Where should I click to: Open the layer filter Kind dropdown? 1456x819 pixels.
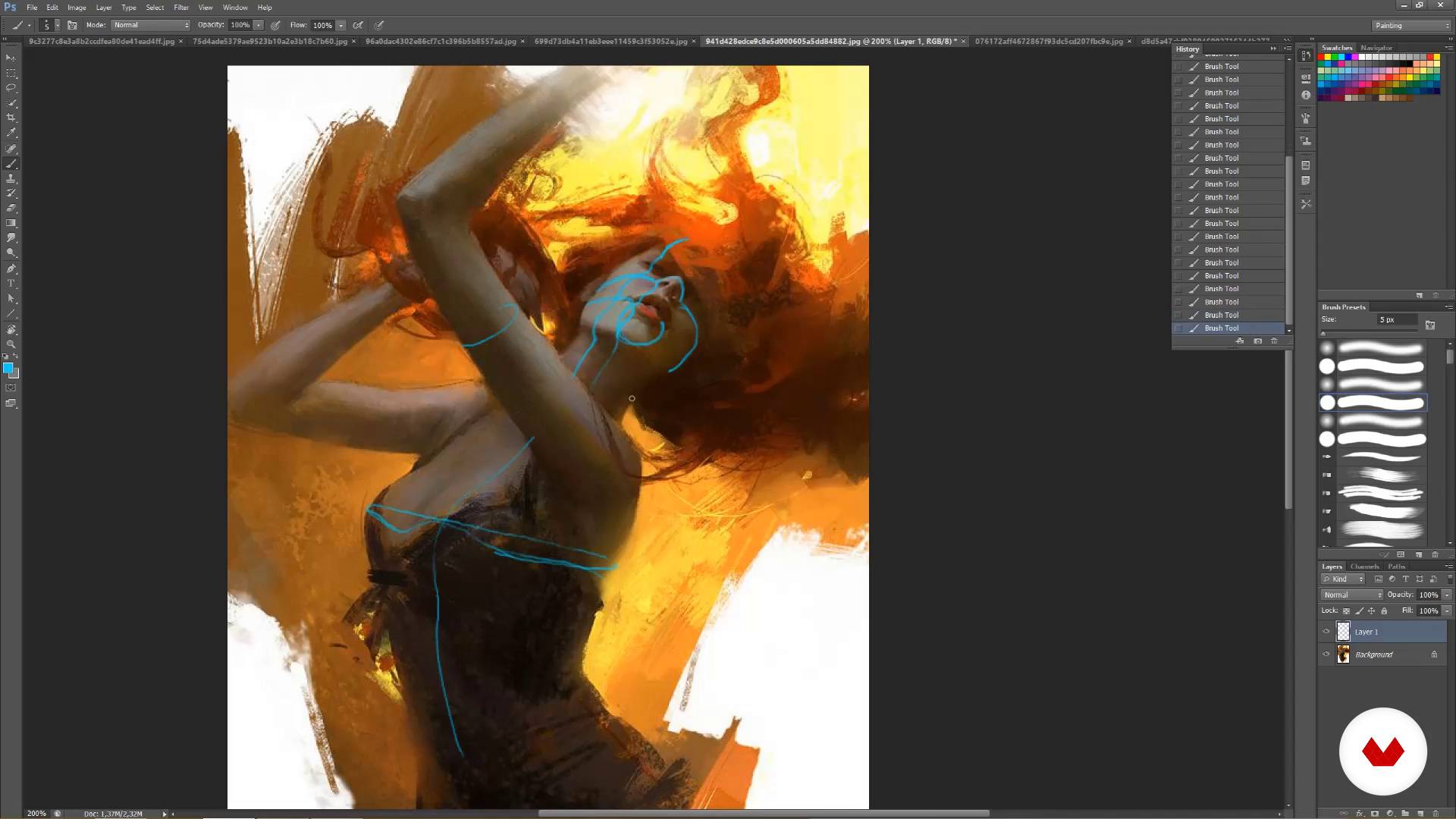(x=1344, y=579)
